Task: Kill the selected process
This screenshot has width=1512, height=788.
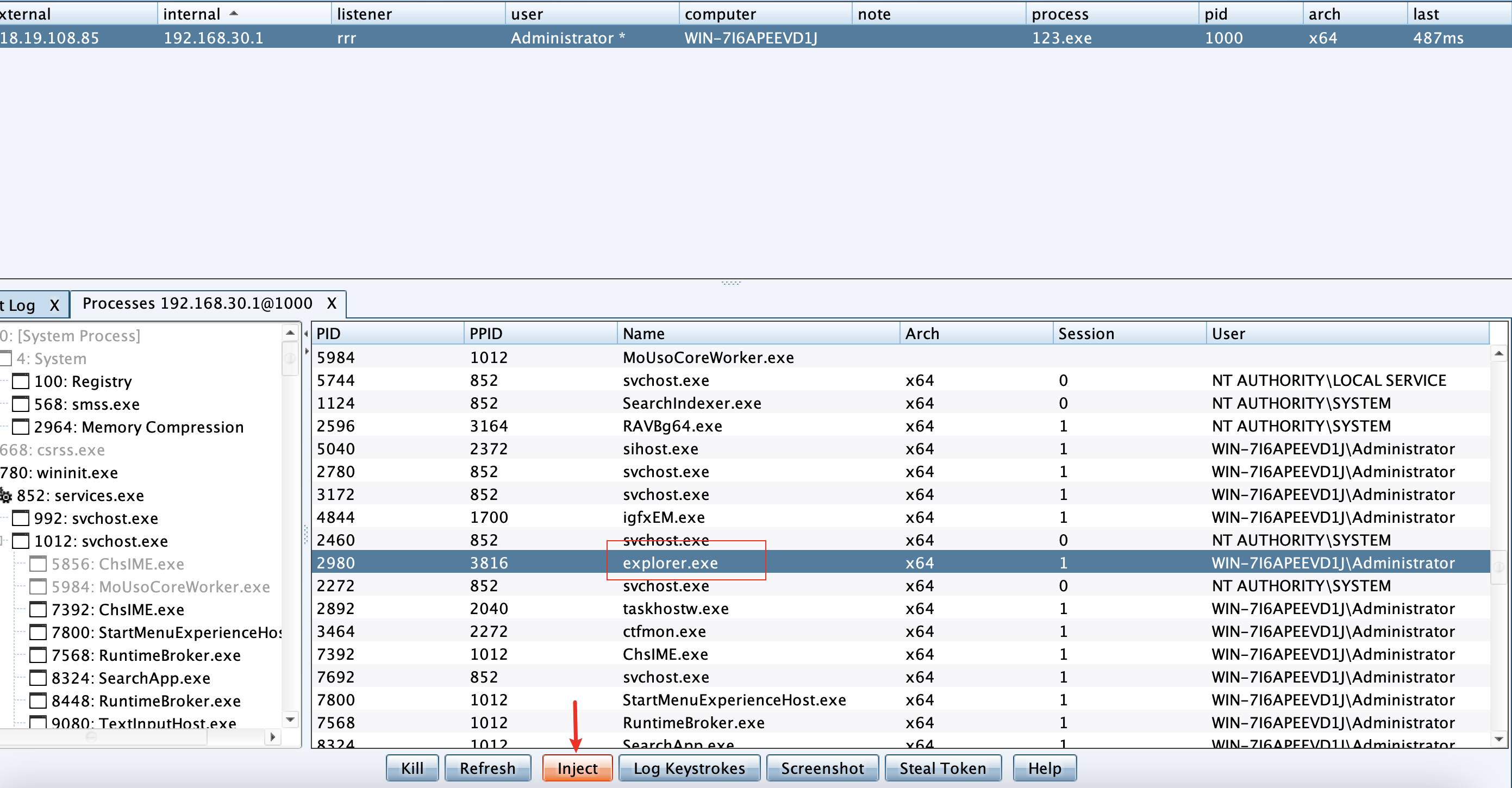Action: click(x=412, y=768)
